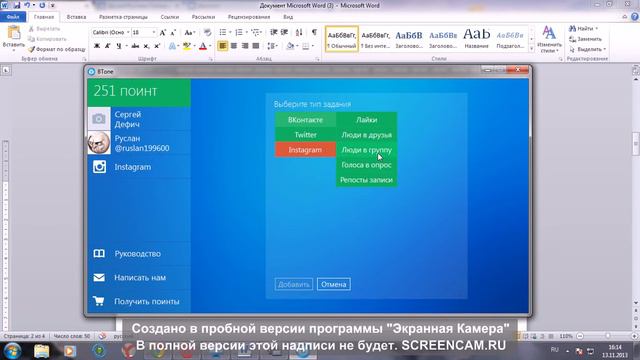640x360 pixels.
Task: Justify text in paragraph group
Action: pos(256,46)
